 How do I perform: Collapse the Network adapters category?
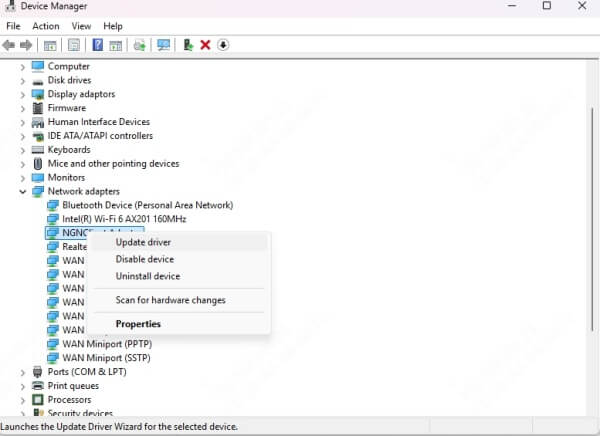click(22, 191)
